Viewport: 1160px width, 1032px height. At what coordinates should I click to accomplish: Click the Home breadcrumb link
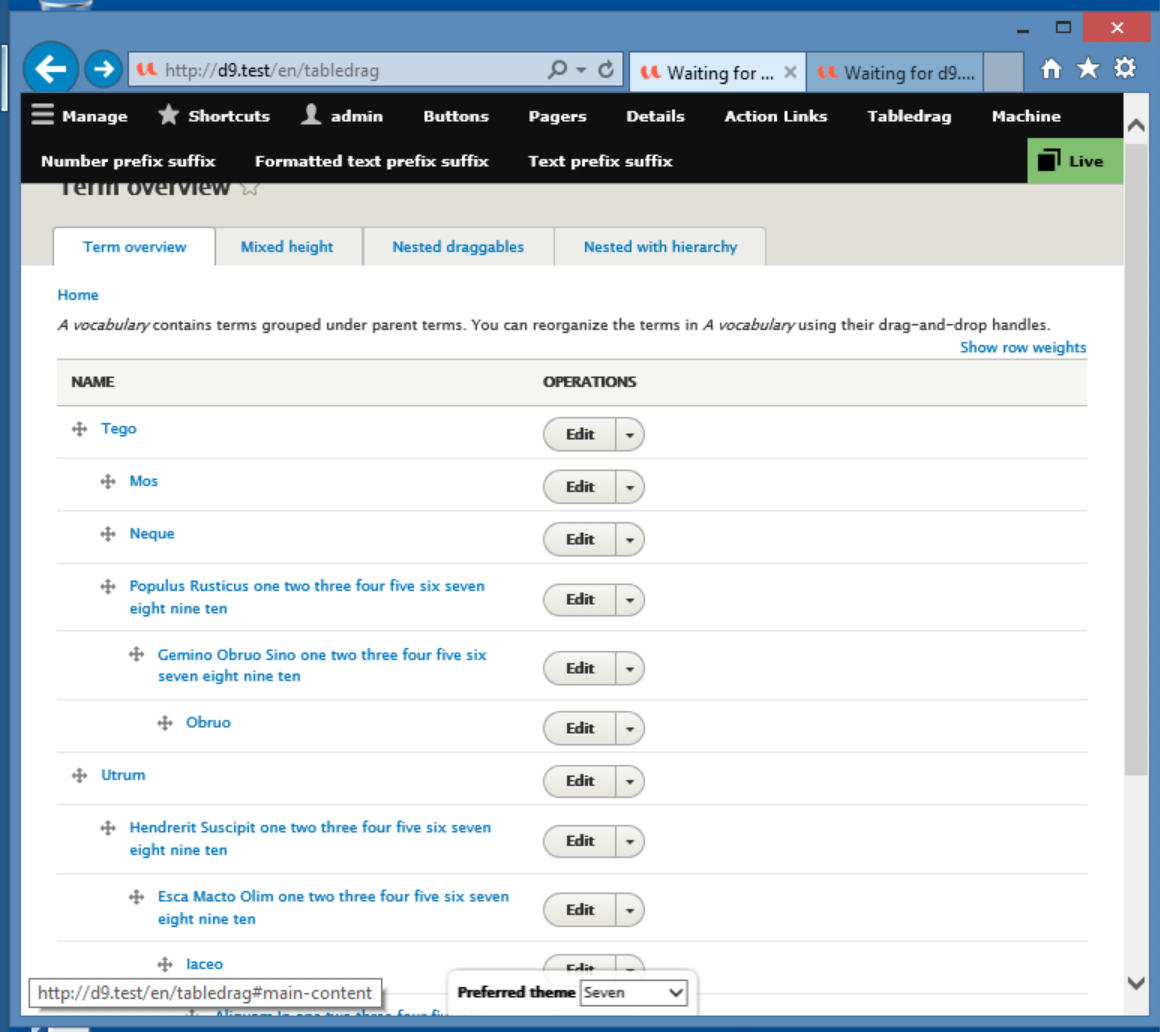(x=78, y=295)
